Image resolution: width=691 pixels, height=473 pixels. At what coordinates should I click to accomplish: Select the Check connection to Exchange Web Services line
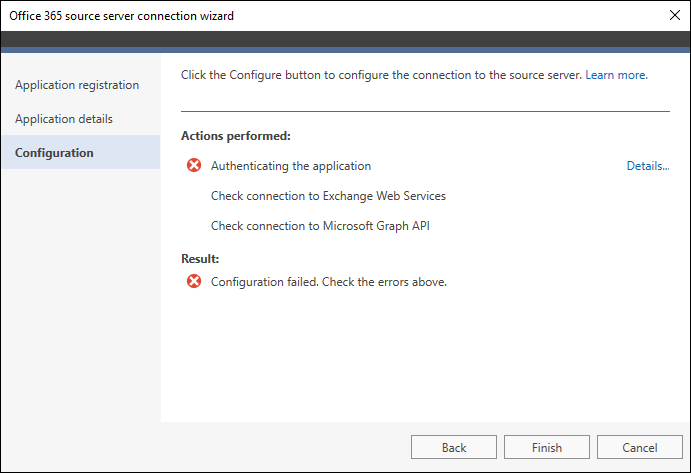(328, 196)
